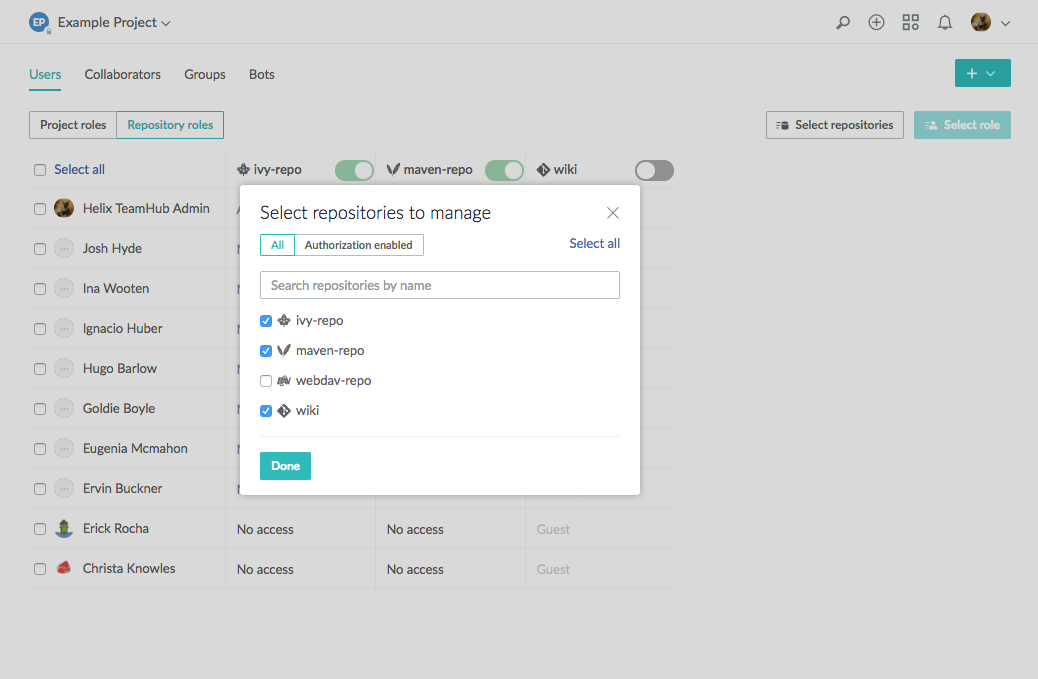Image resolution: width=1038 pixels, height=679 pixels.
Task: Check the webdav-repo checkbox
Action: pyautogui.click(x=266, y=381)
